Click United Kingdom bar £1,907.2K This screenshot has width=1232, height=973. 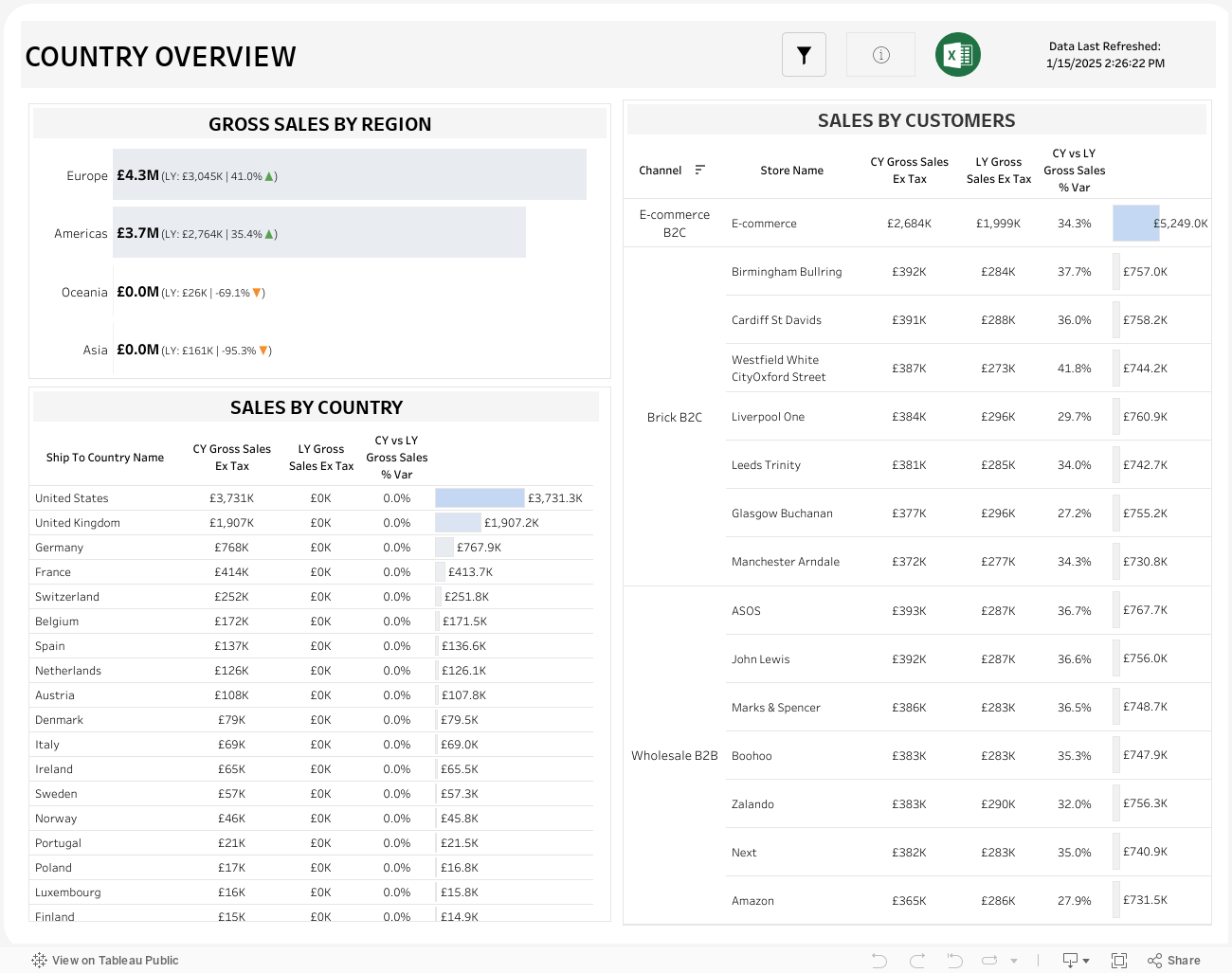click(458, 522)
